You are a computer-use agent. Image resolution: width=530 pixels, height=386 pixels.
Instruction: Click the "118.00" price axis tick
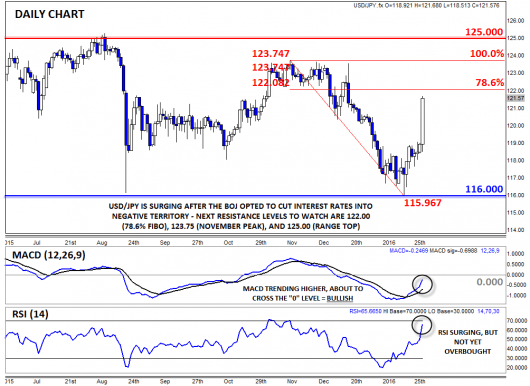pyautogui.click(x=515, y=160)
